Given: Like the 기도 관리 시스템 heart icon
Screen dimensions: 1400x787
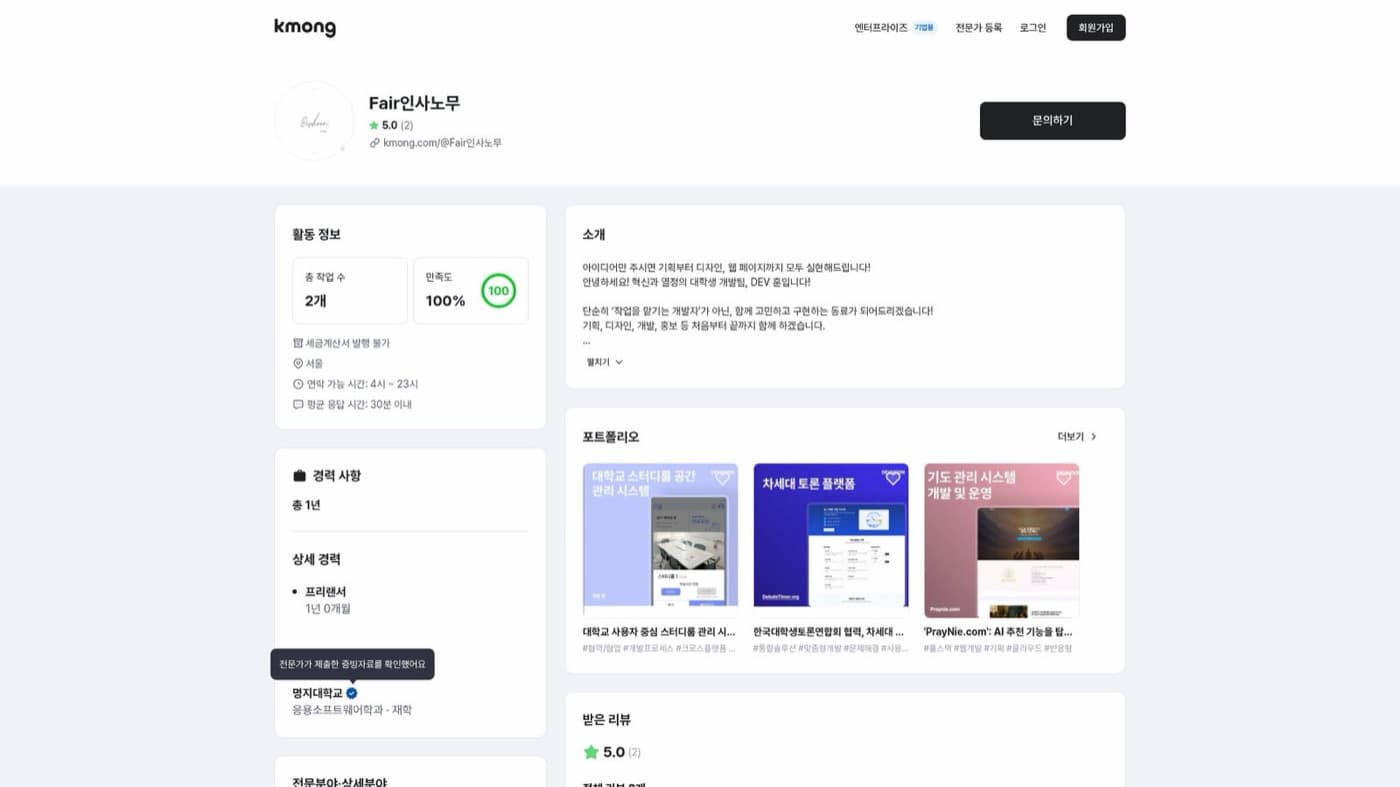Looking at the screenshot, I should point(1064,478).
